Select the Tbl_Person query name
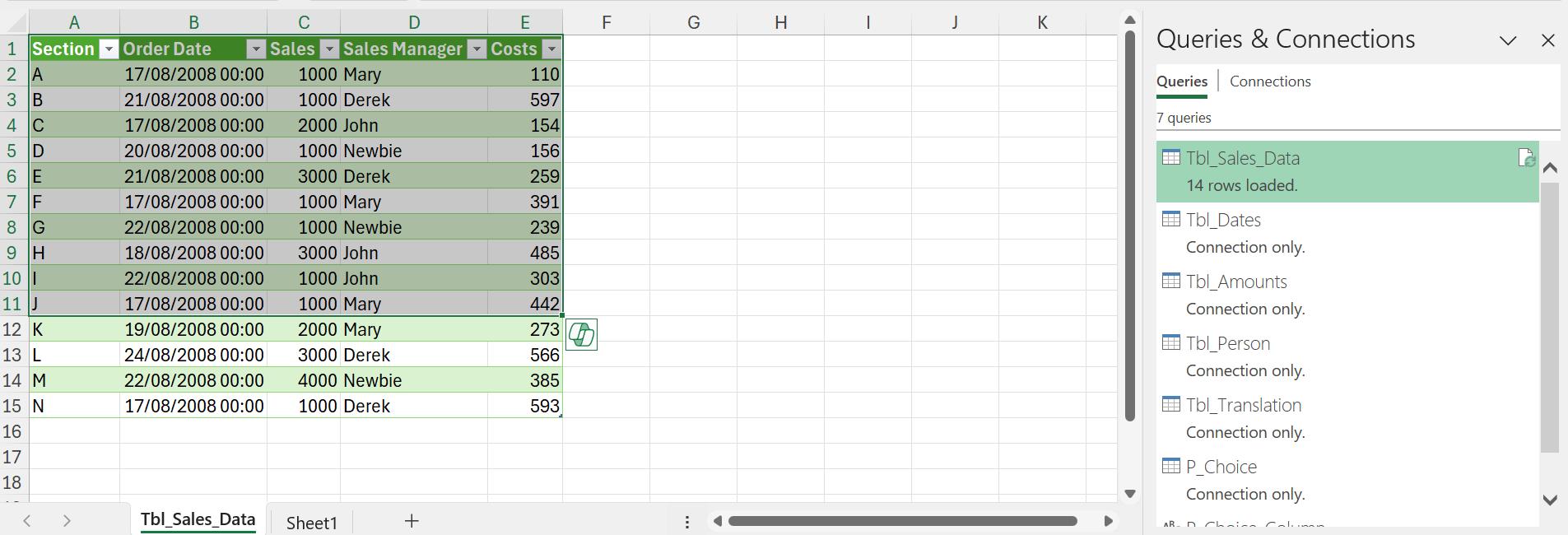1568x535 pixels. [x=1228, y=343]
